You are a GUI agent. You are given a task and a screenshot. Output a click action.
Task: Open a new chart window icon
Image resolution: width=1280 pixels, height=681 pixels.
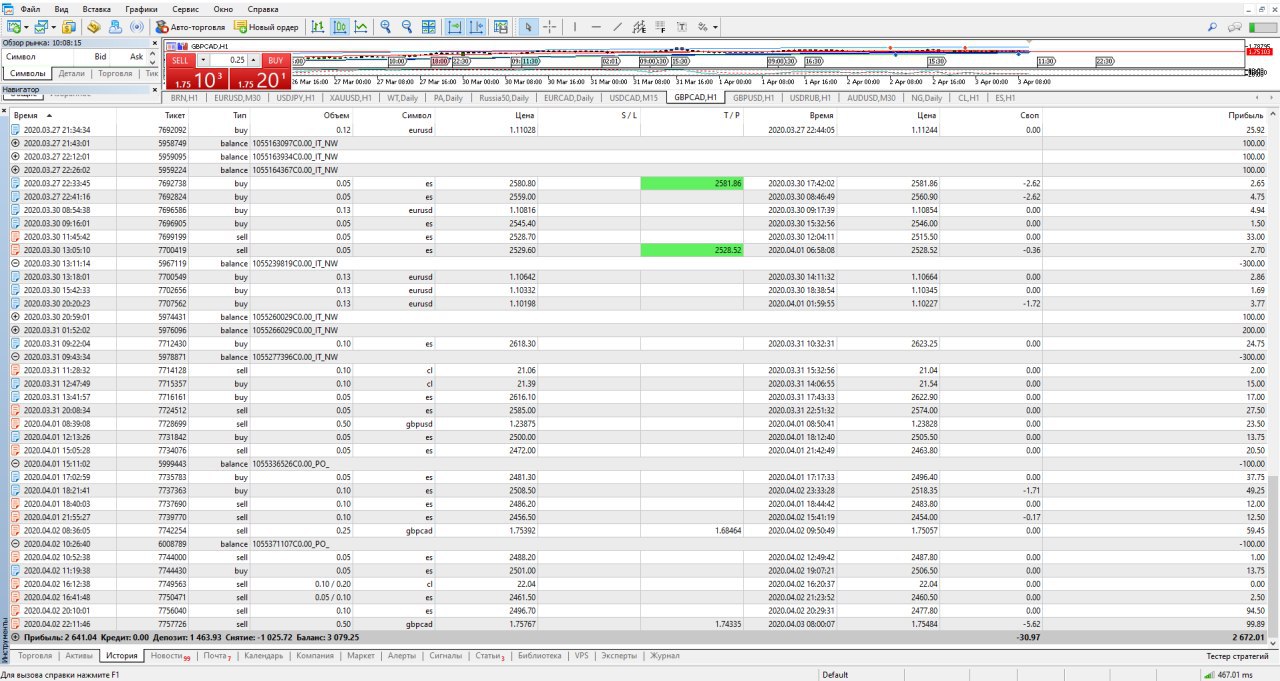tap(13, 27)
